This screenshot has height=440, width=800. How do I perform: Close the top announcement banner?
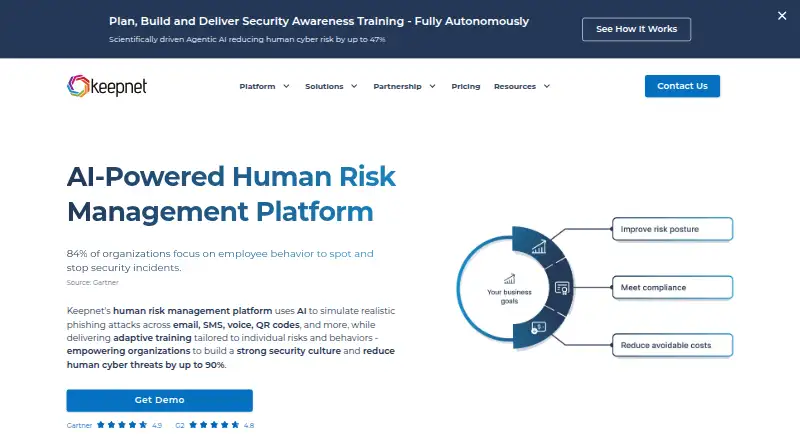782,16
